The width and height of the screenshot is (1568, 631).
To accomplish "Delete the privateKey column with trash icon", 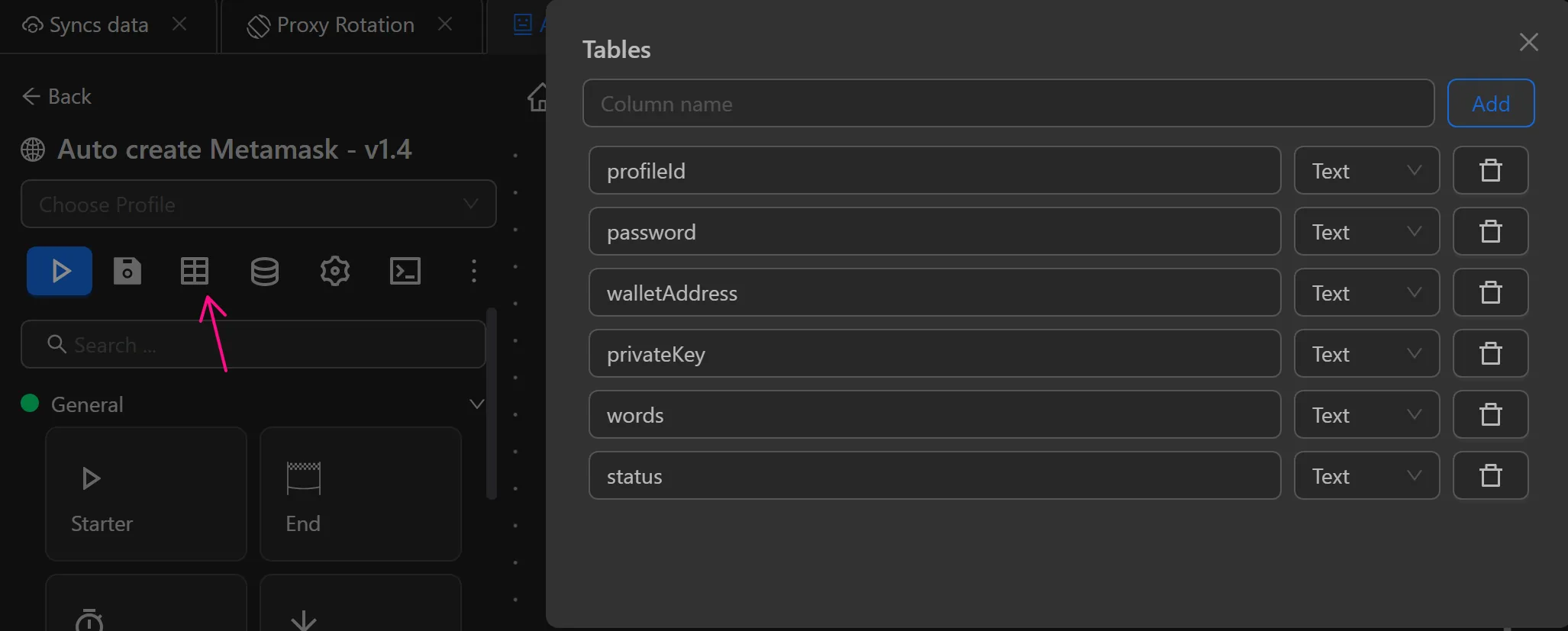I will click(x=1490, y=353).
